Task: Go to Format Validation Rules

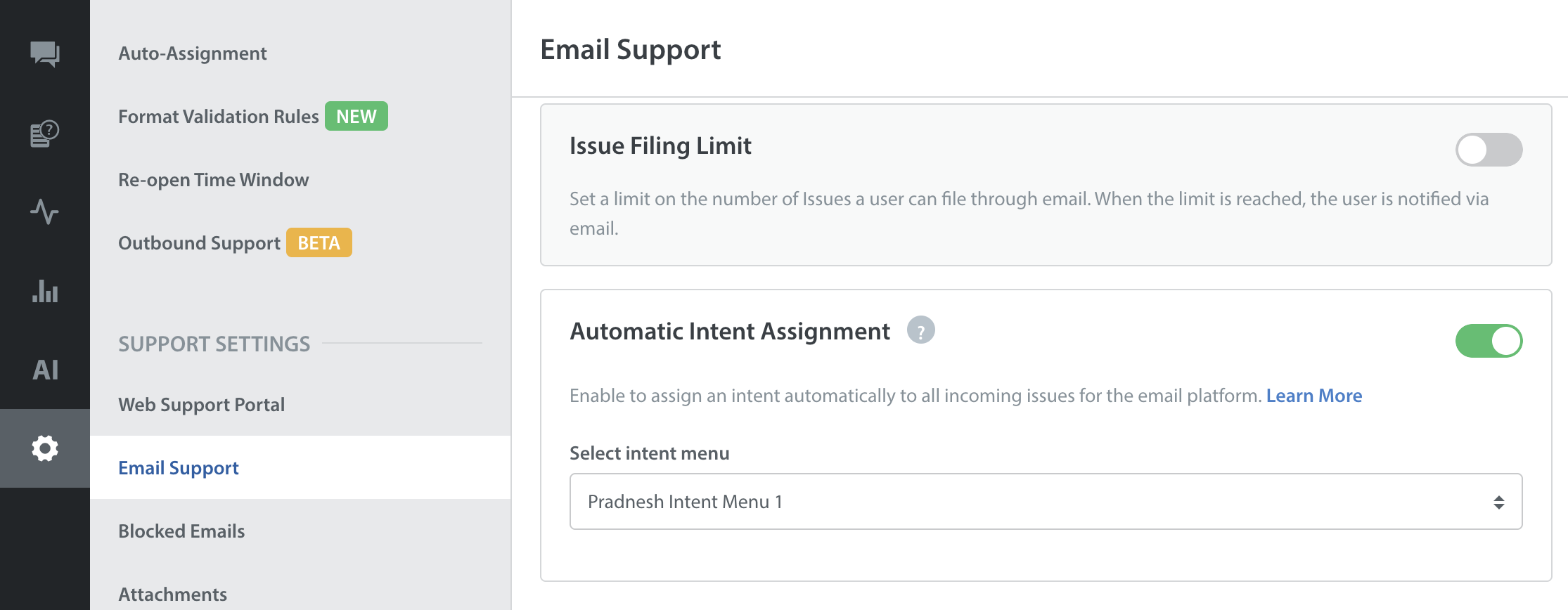Action: tap(218, 117)
